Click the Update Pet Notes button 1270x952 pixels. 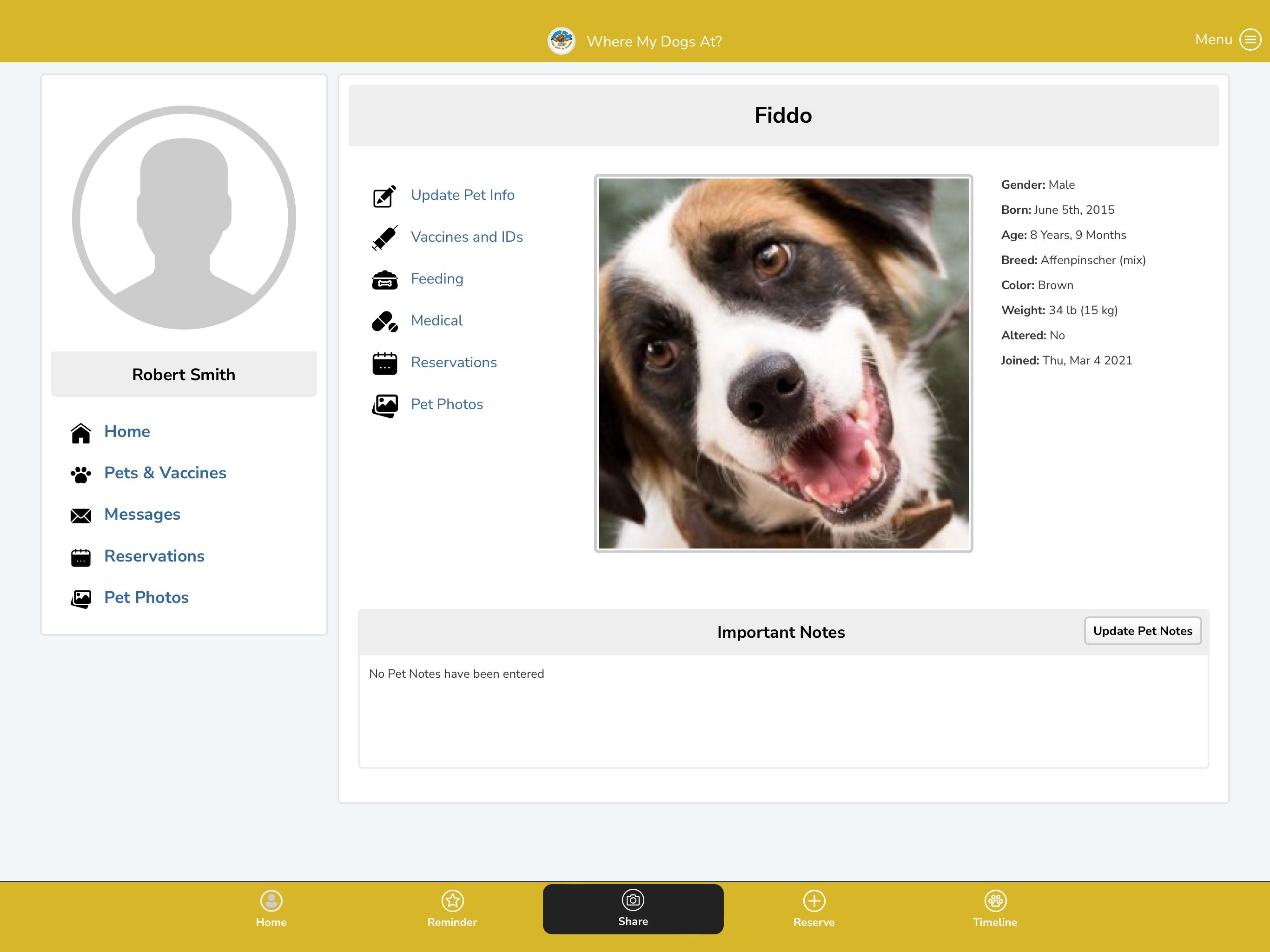(1143, 631)
